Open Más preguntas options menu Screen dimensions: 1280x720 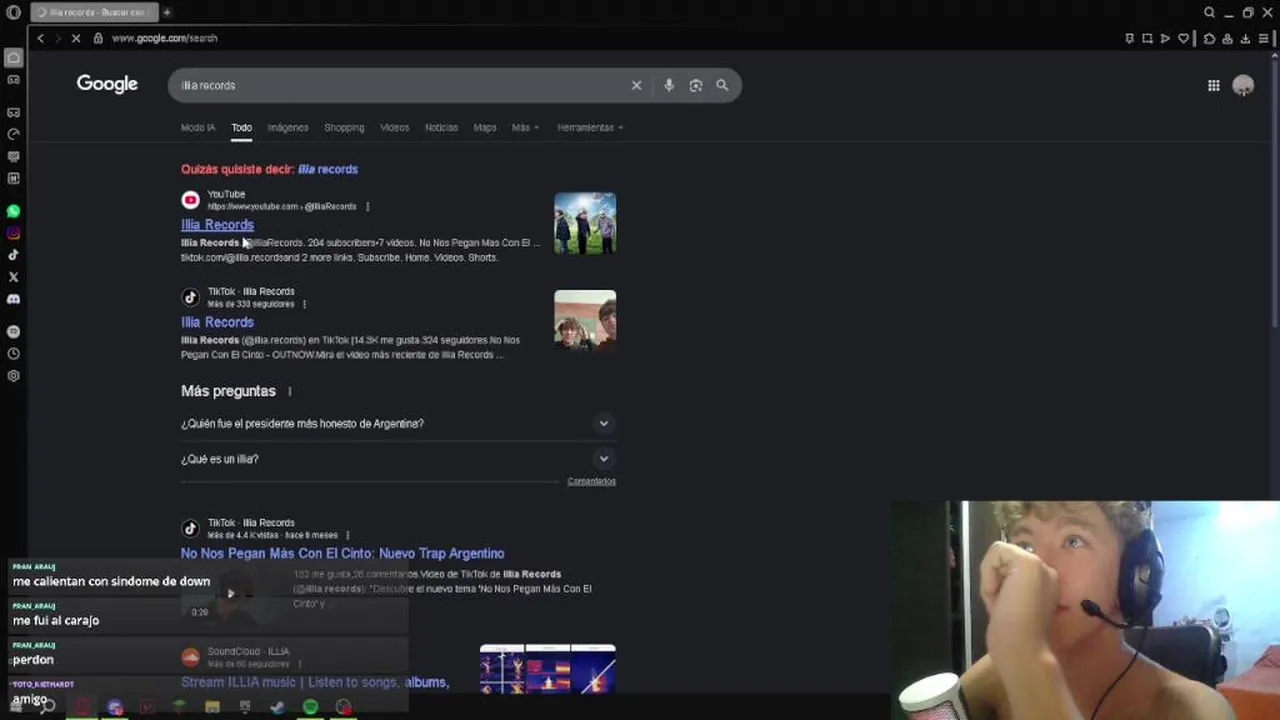(290, 391)
